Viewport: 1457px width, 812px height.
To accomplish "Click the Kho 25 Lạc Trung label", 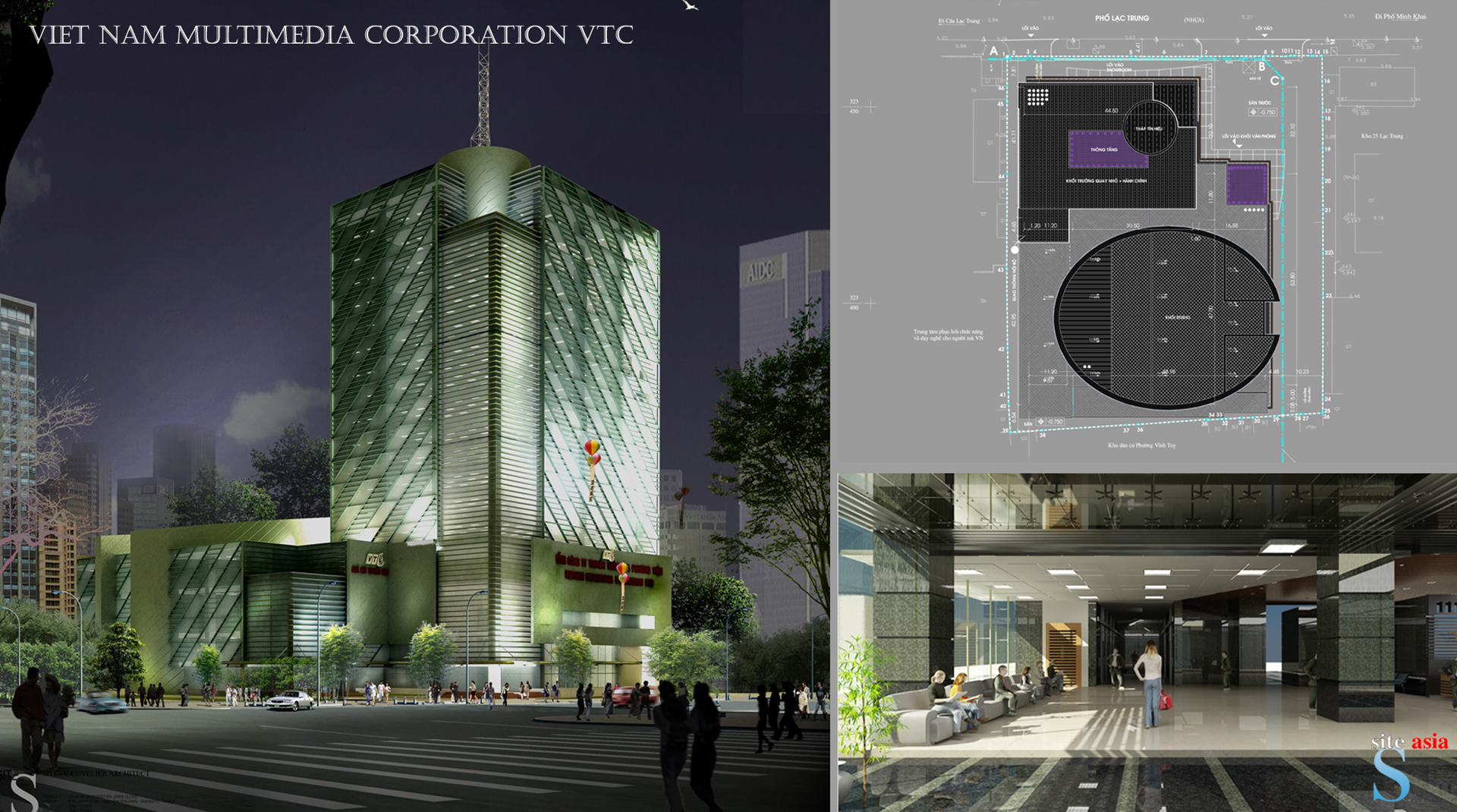I will pyautogui.click(x=1382, y=137).
